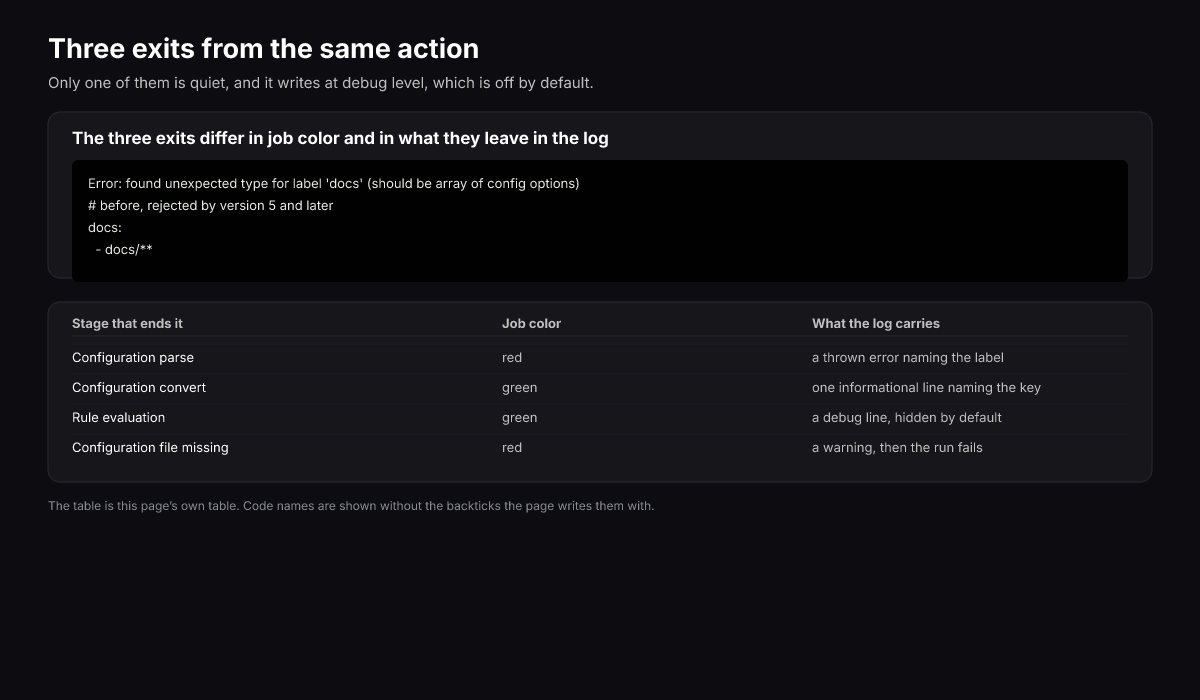The image size is (1200, 700).
Task: Click the '- docs/**' glob line
Action: pos(124,250)
